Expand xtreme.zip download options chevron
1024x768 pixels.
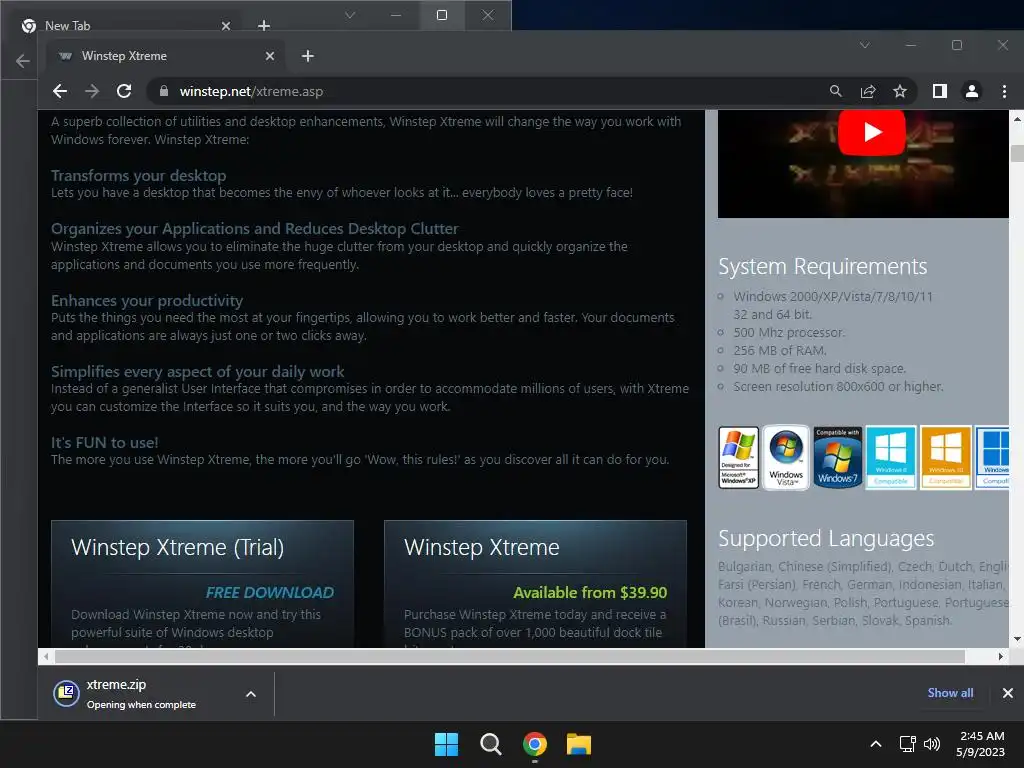pyautogui.click(x=251, y=694)
